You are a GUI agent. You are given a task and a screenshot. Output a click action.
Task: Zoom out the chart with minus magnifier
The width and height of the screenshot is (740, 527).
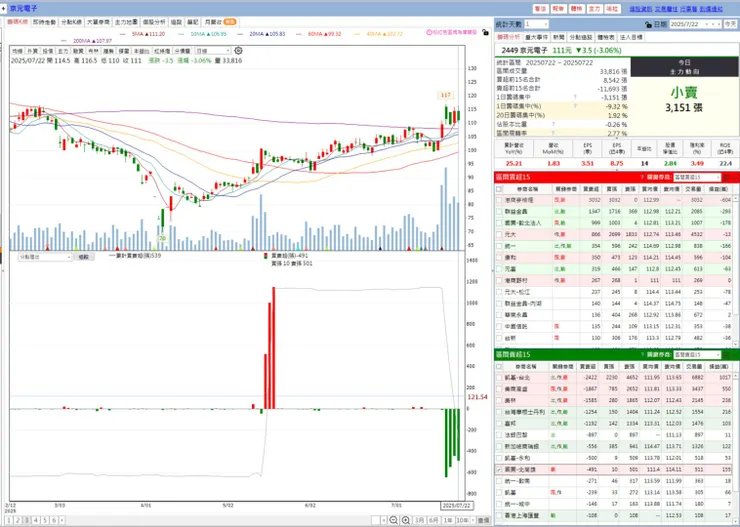(x=394, y=520)
